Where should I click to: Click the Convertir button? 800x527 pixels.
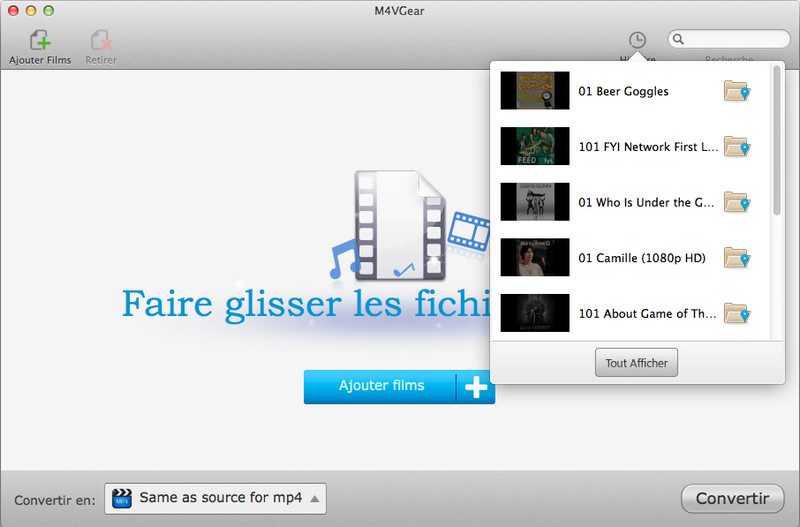[x=733, y=498]
